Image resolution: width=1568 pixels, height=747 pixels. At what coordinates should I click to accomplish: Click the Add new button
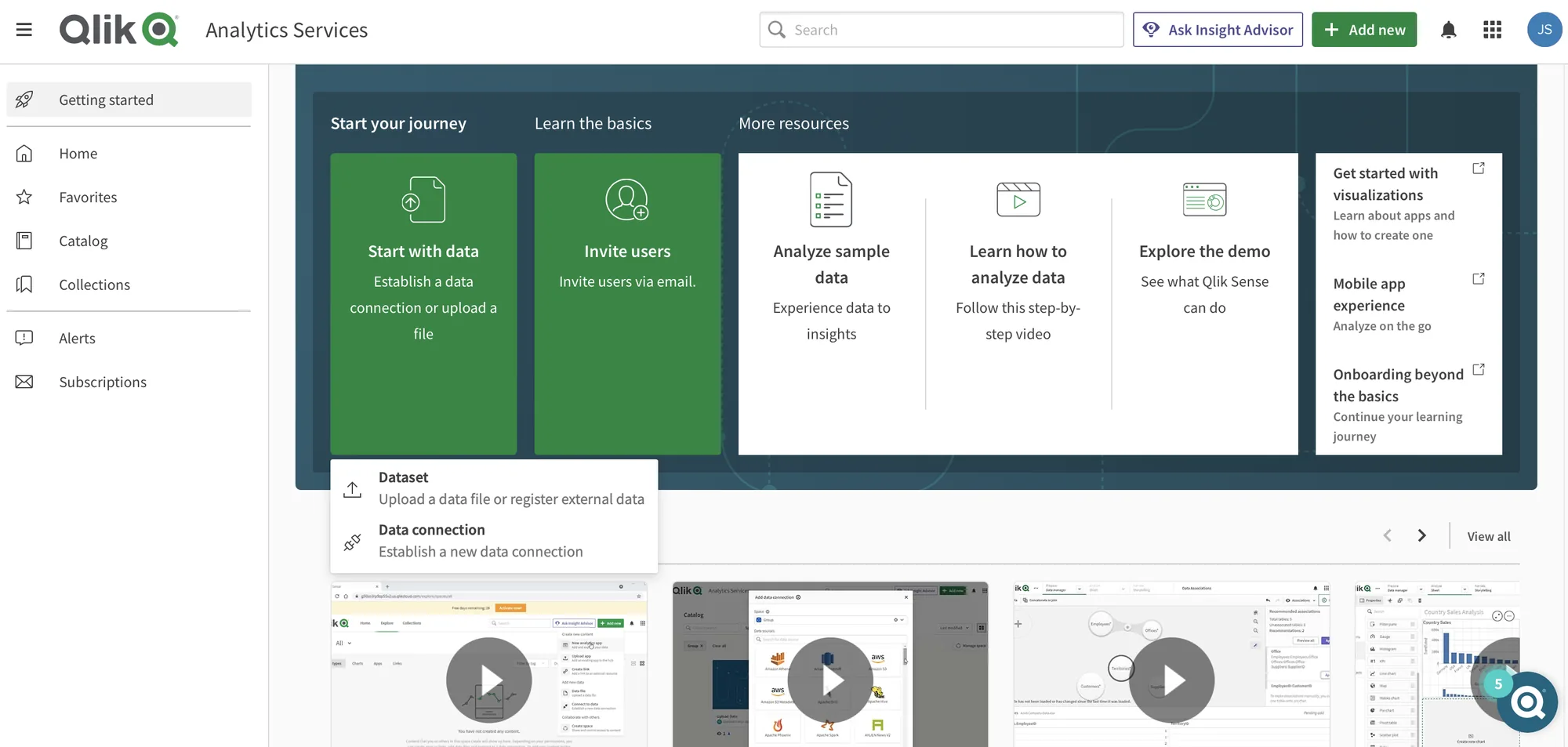pyautogui.click(x=1364, y=30)
